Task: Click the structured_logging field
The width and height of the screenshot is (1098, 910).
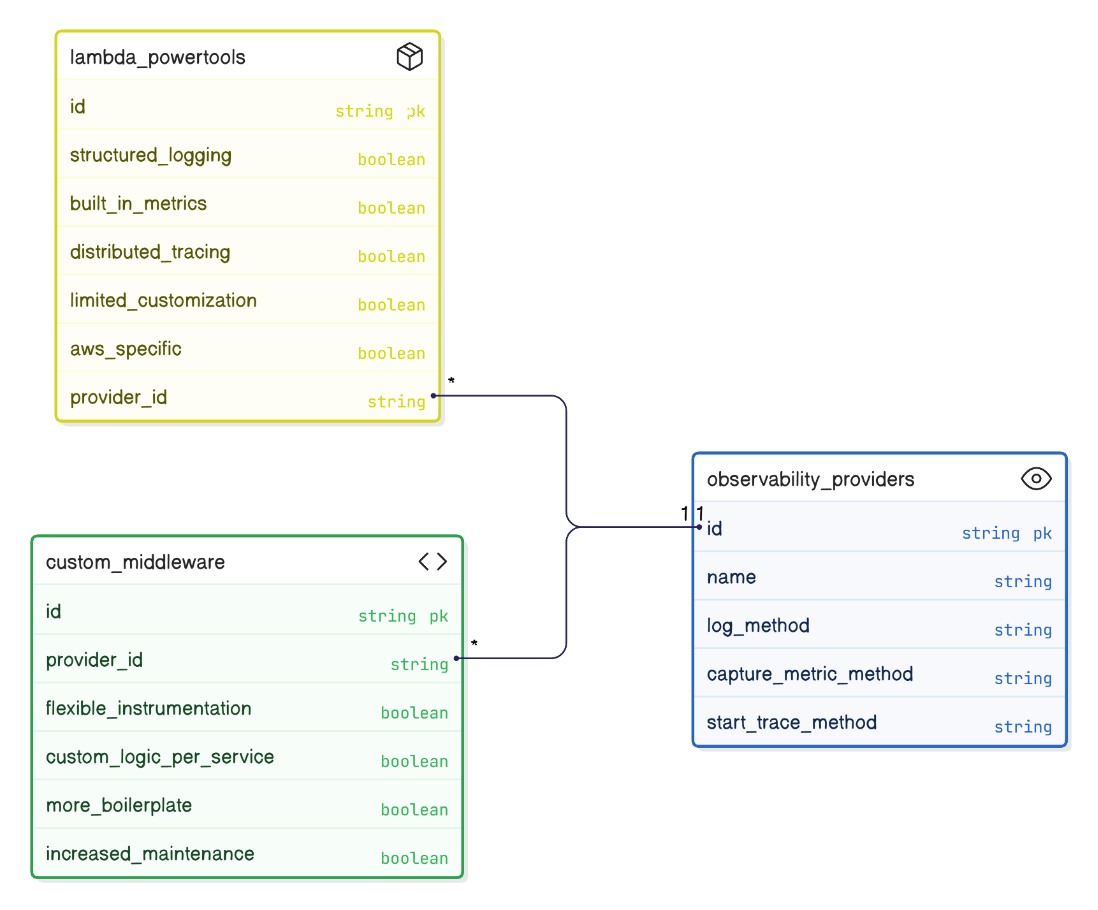Action: (x=248, y=154)
